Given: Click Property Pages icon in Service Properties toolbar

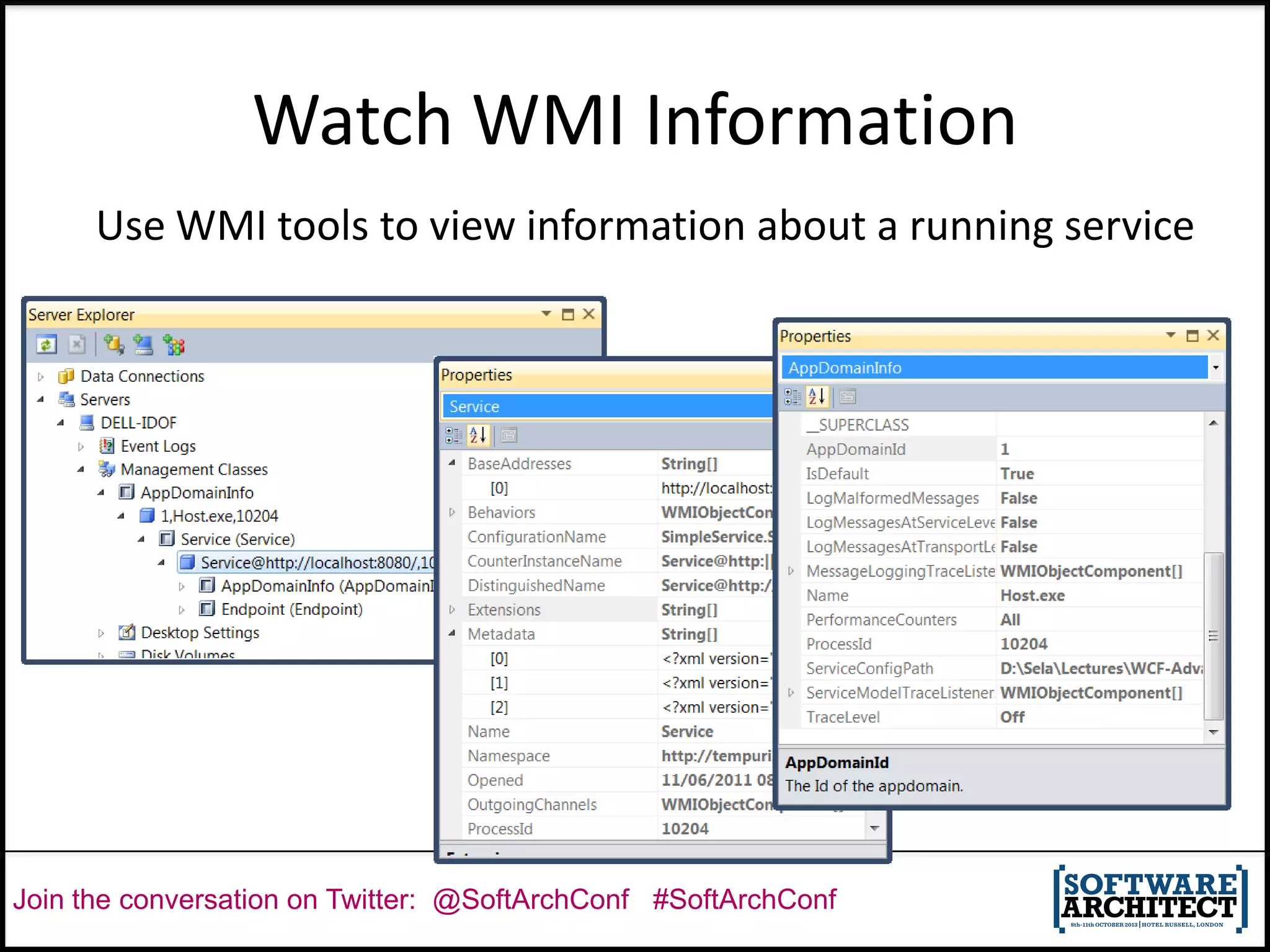Looking at the screenshot, I should tap(508, 436).
